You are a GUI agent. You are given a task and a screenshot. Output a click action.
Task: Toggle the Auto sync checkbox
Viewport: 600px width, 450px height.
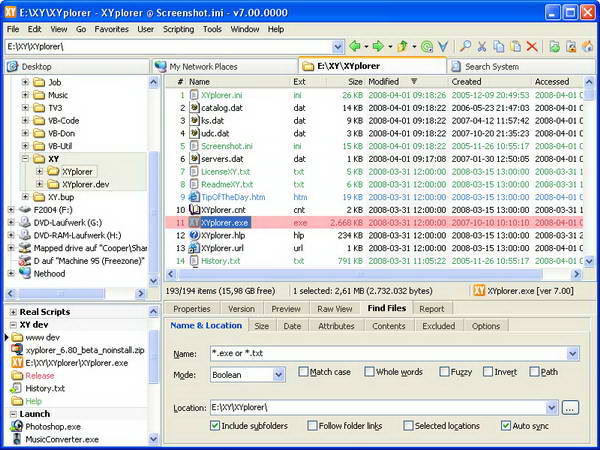click(506, 426)
